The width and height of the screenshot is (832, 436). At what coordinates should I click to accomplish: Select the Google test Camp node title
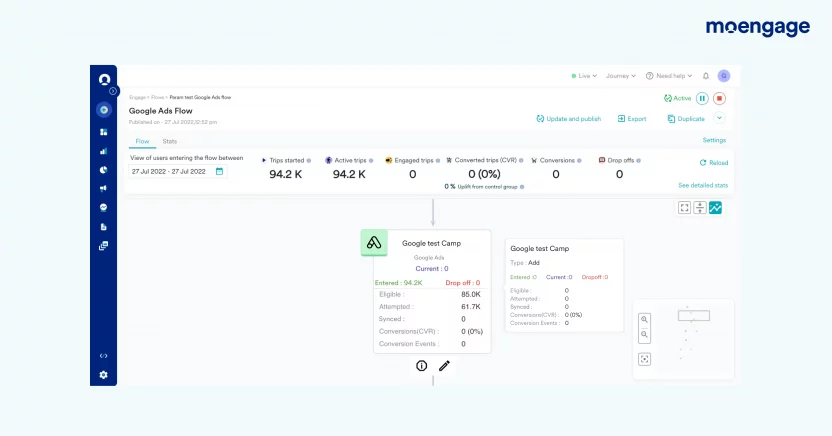(x=431, y=243)
